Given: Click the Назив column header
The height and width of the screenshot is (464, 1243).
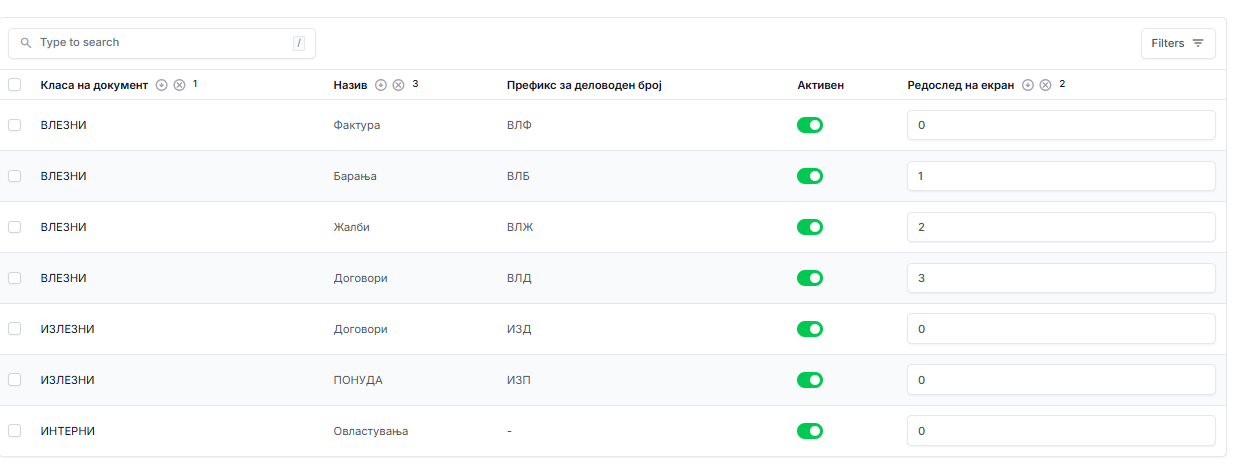Looking at the screenshot, I should click(351, 85).
